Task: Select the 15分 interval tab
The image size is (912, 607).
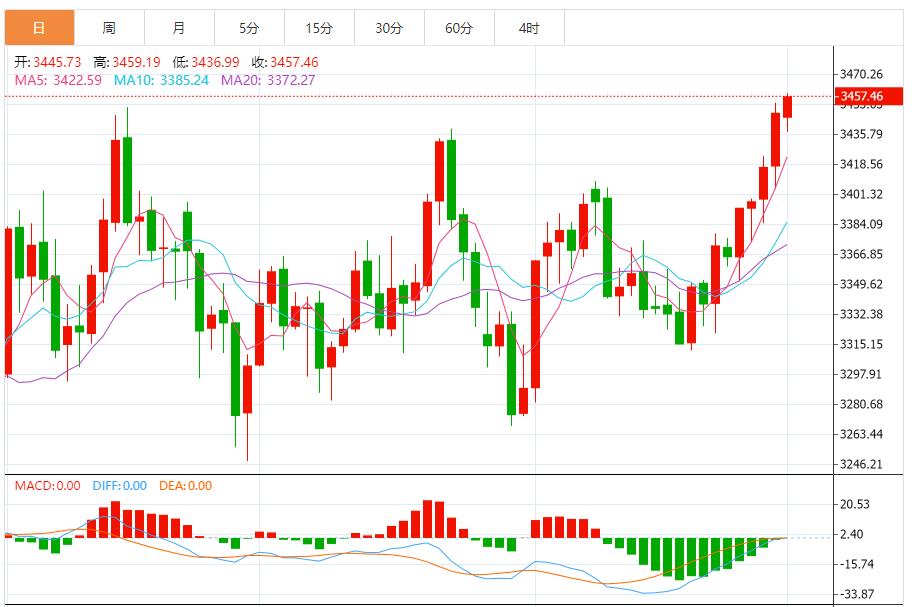Action: [319, 28]
